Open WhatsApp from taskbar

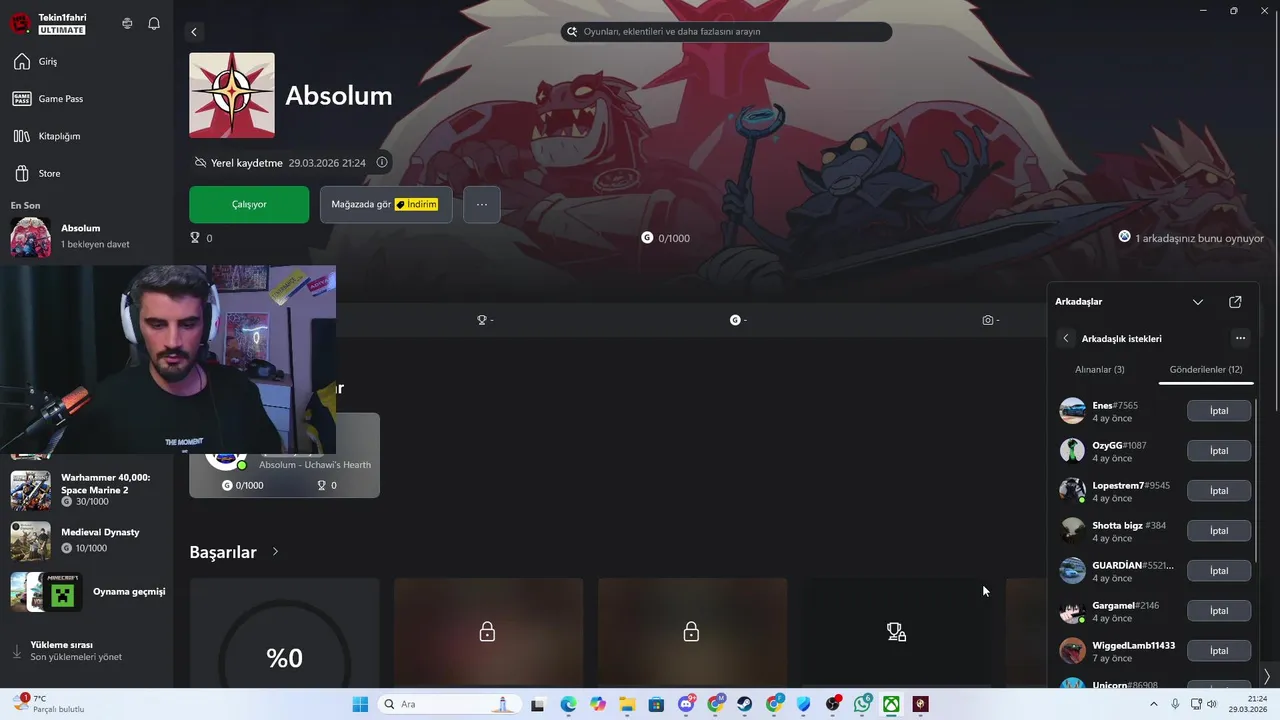[862, 704]
